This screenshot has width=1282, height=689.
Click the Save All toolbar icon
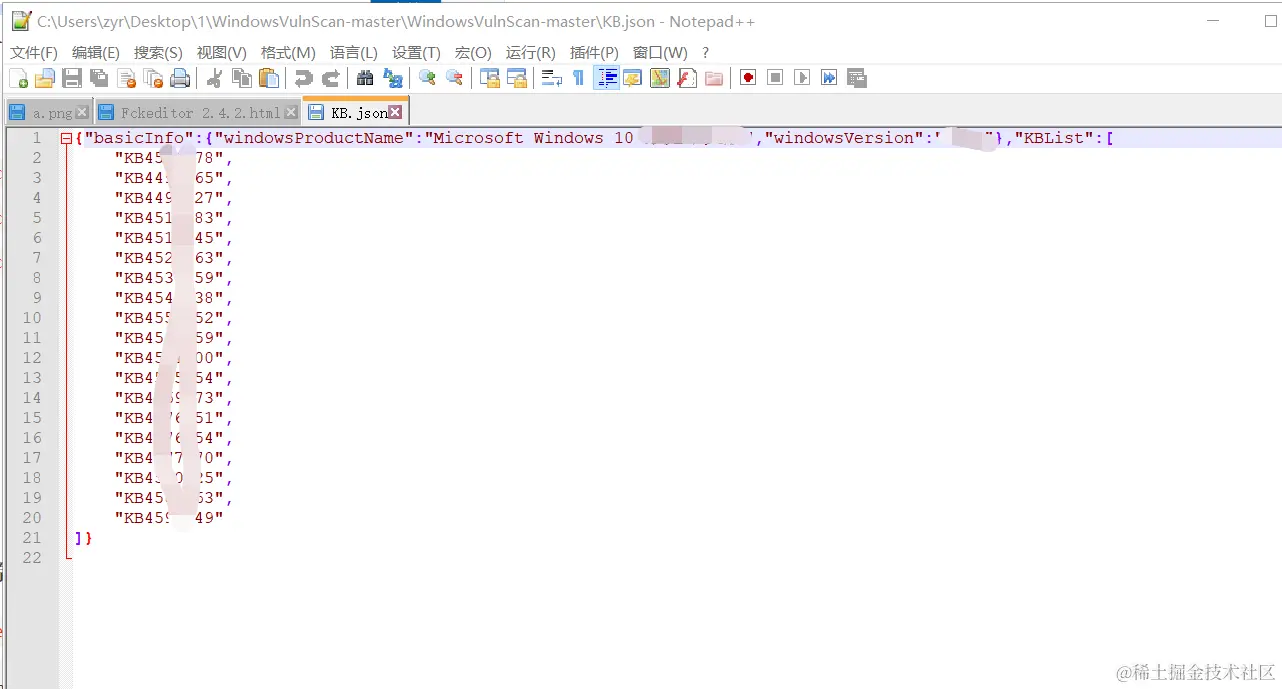pos(99,78)
